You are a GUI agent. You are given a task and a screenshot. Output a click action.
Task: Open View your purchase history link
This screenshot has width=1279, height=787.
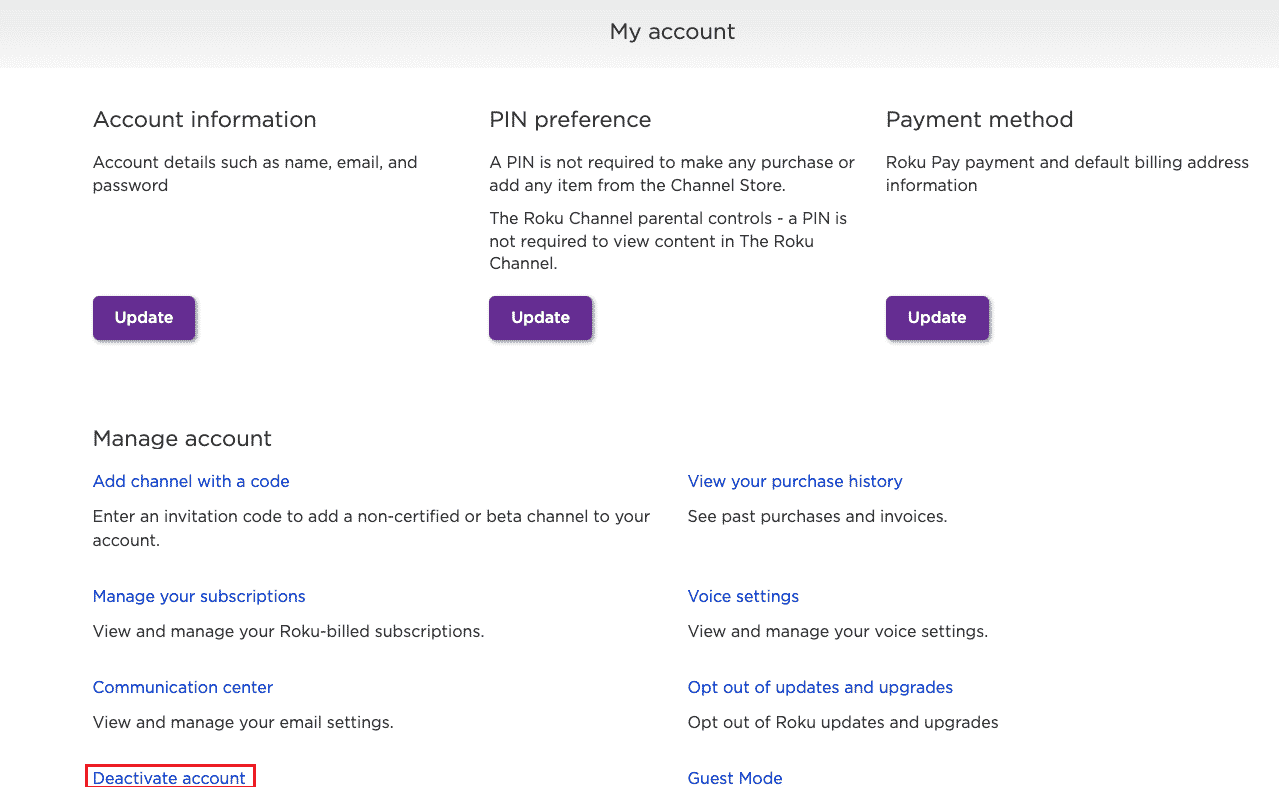[x=795, y=481]
